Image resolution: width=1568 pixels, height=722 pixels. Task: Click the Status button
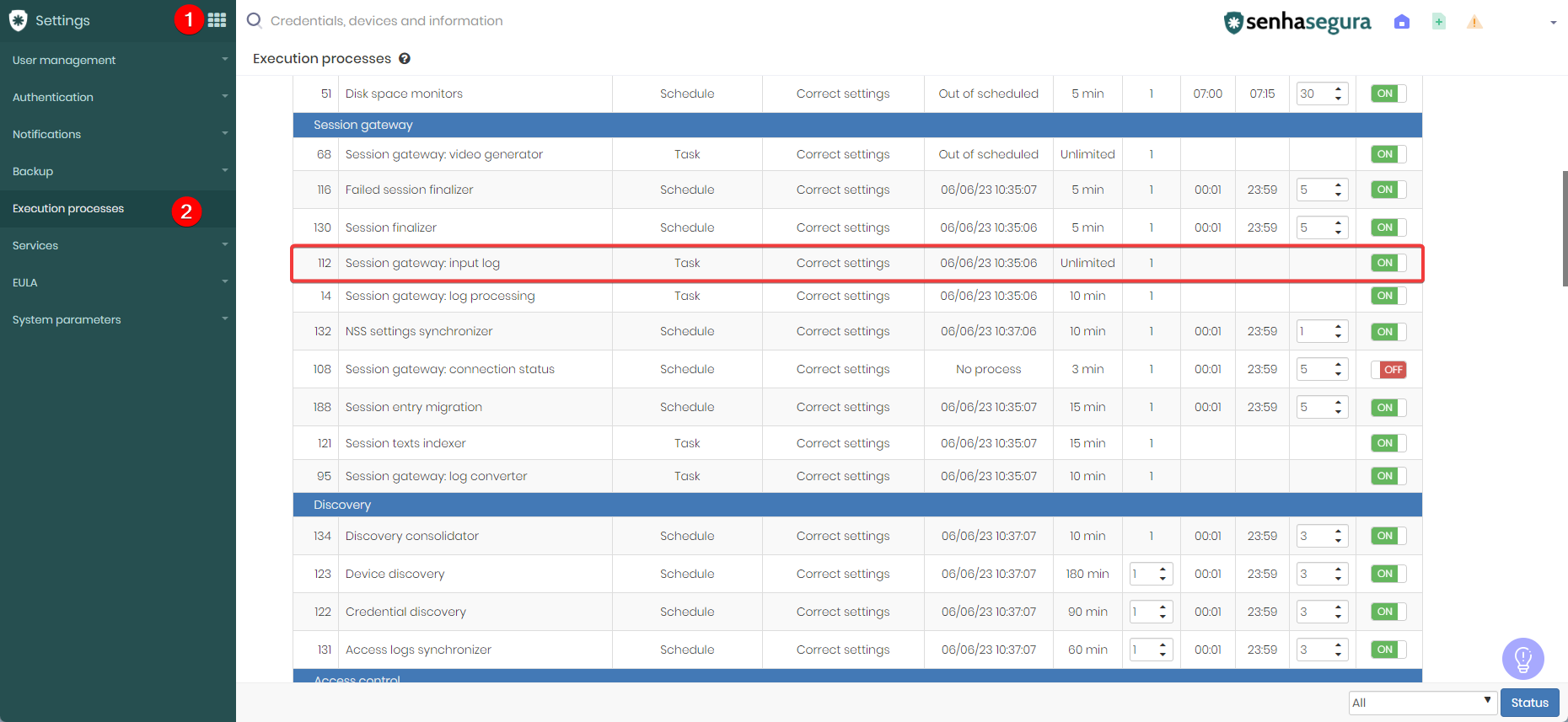(1529, 703)
